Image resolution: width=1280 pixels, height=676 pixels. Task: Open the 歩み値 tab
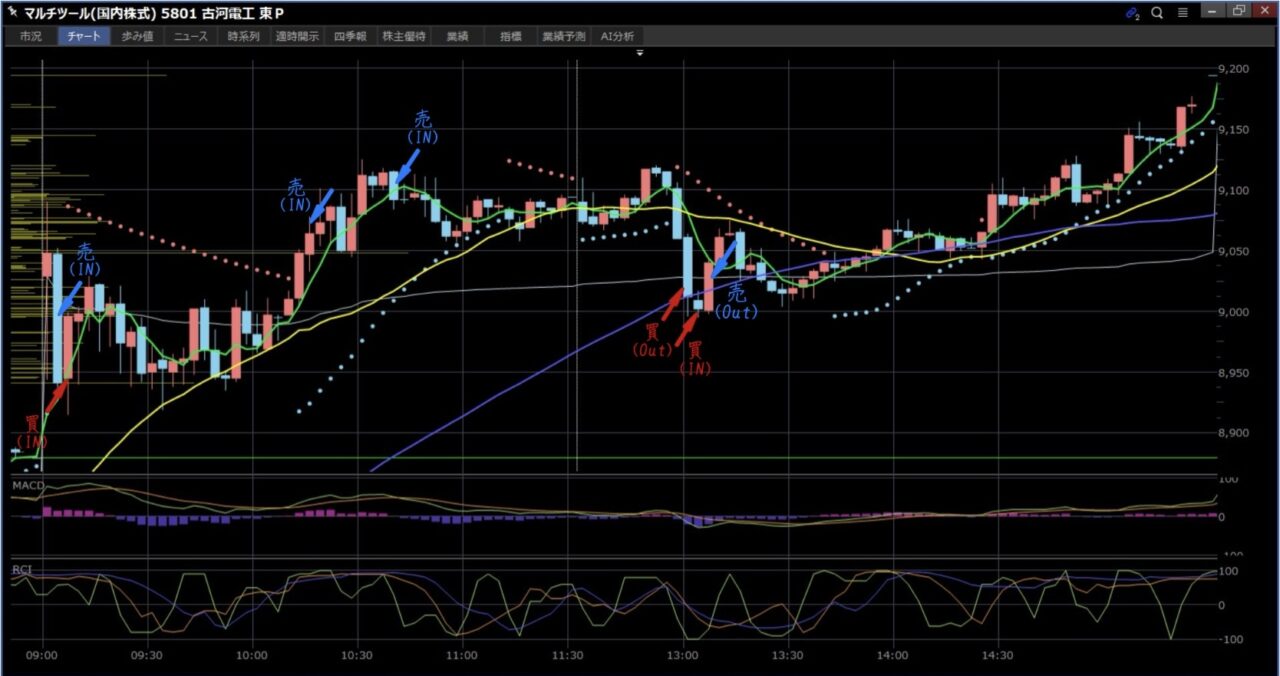coord(137,36)
